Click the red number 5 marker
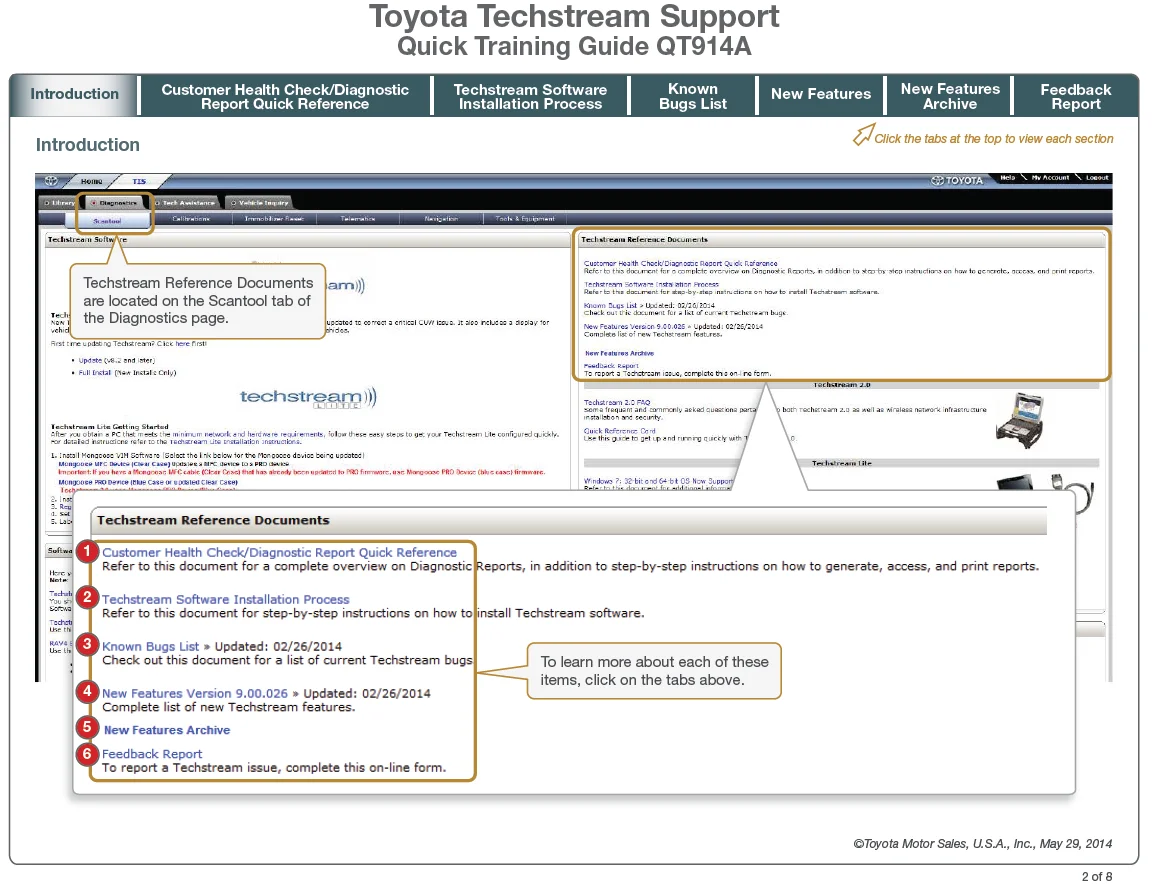1152x887 pixels. click(x=89, y=729)
